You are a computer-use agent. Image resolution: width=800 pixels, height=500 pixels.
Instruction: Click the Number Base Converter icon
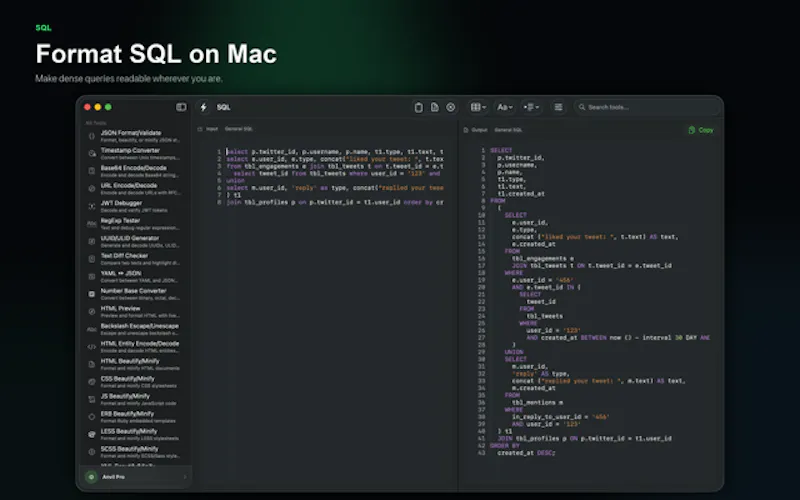[x=92, y=294]
